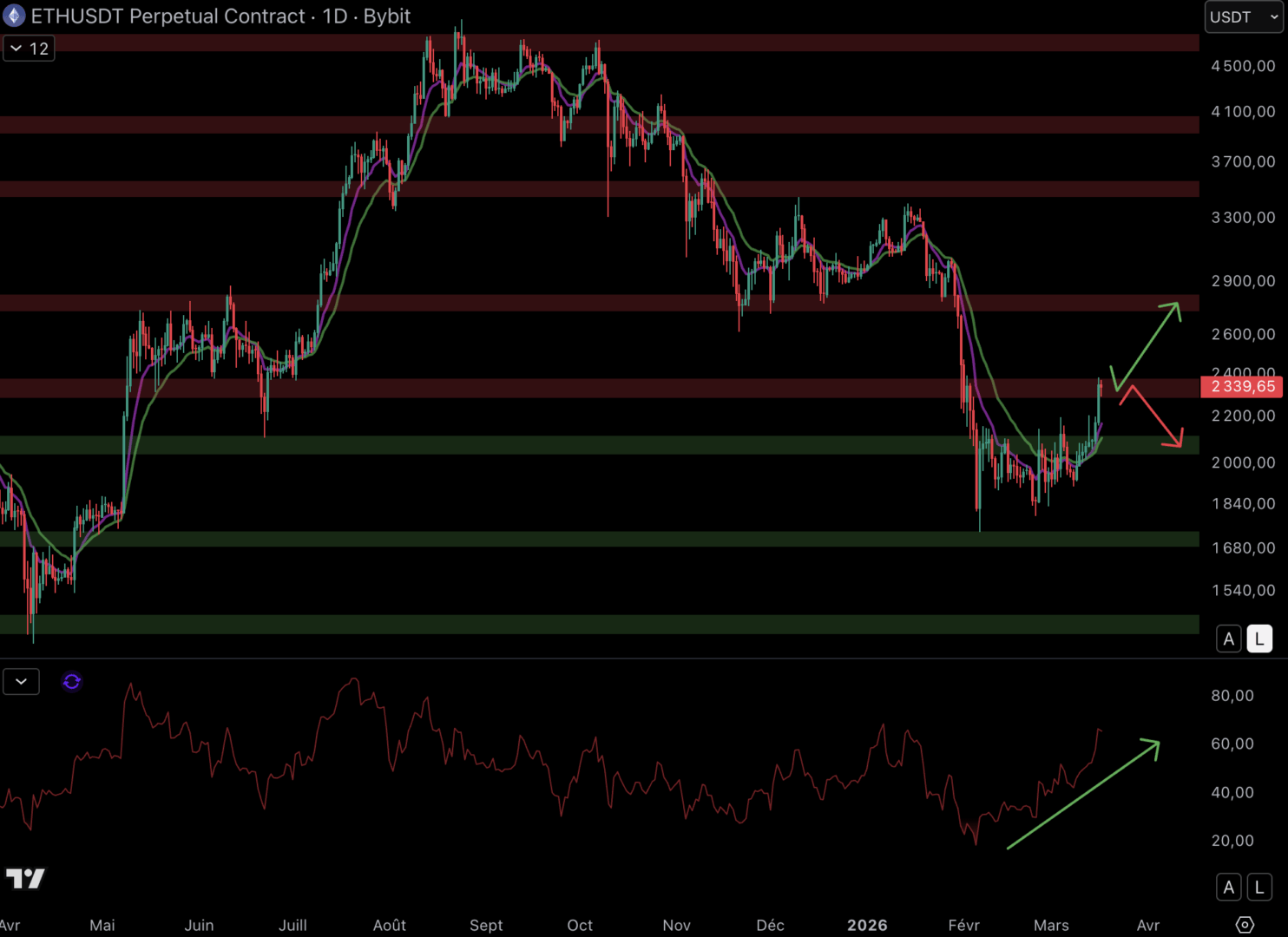This screenshot has width=1288, height=937.
Task: Click the Ethereum symbol icon
Action: coord(15,16)
